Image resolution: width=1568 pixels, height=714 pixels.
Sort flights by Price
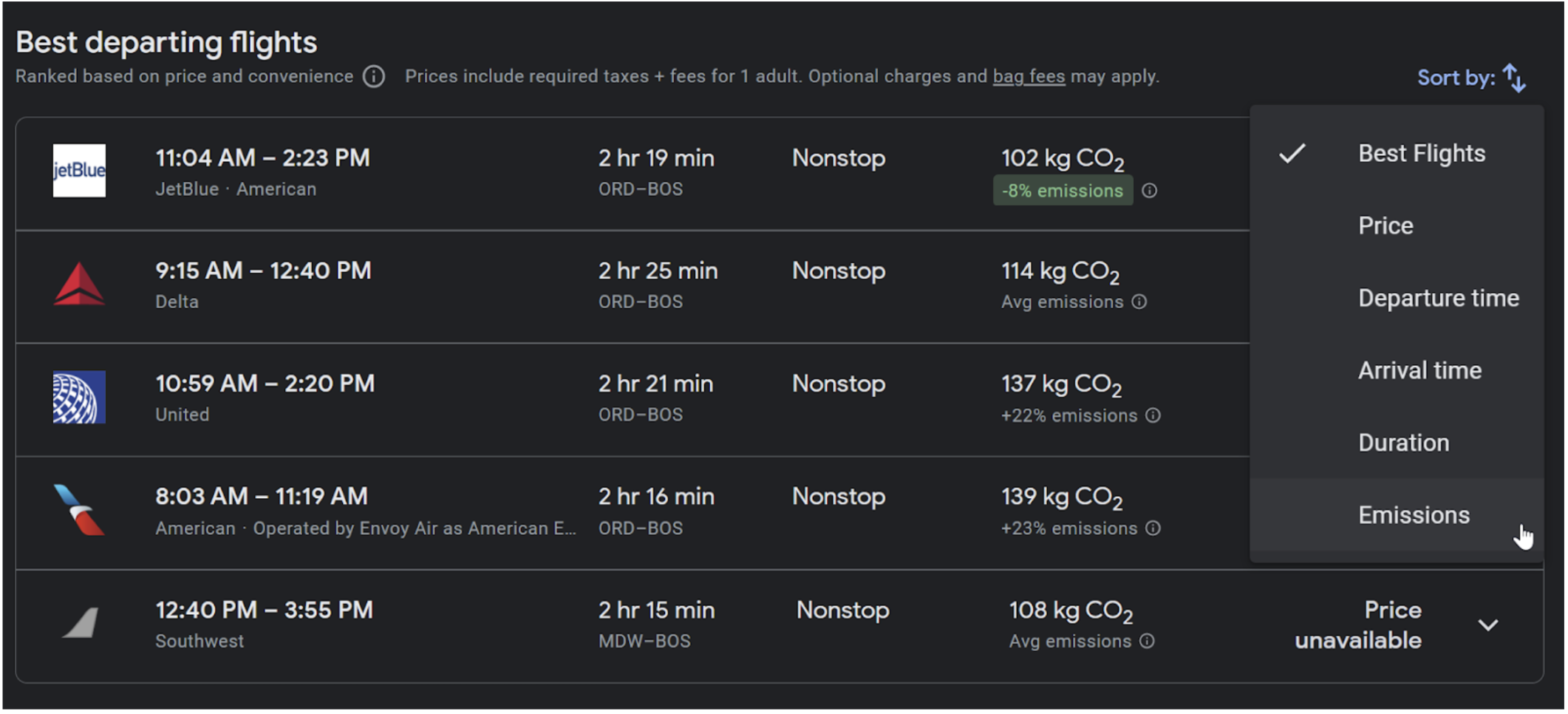tap(1385, 226)
